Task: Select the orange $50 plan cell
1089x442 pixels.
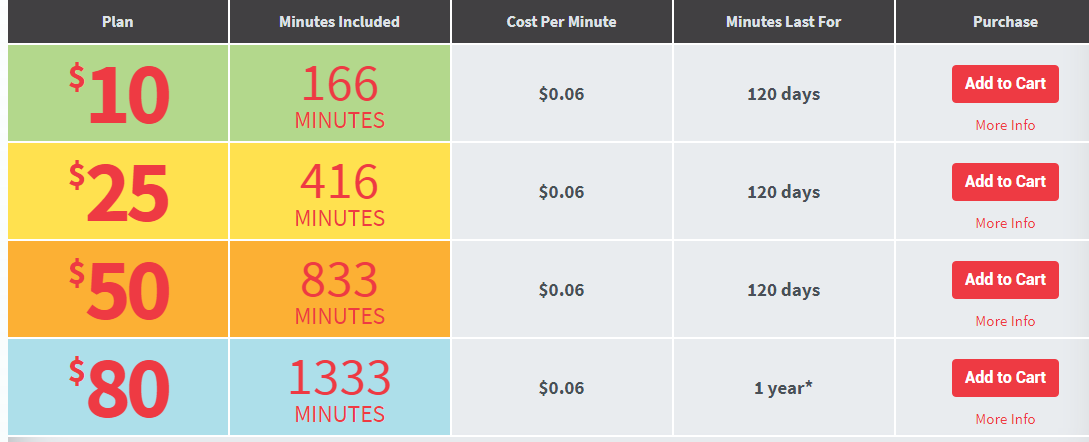Action: click(x=118, y=290)
